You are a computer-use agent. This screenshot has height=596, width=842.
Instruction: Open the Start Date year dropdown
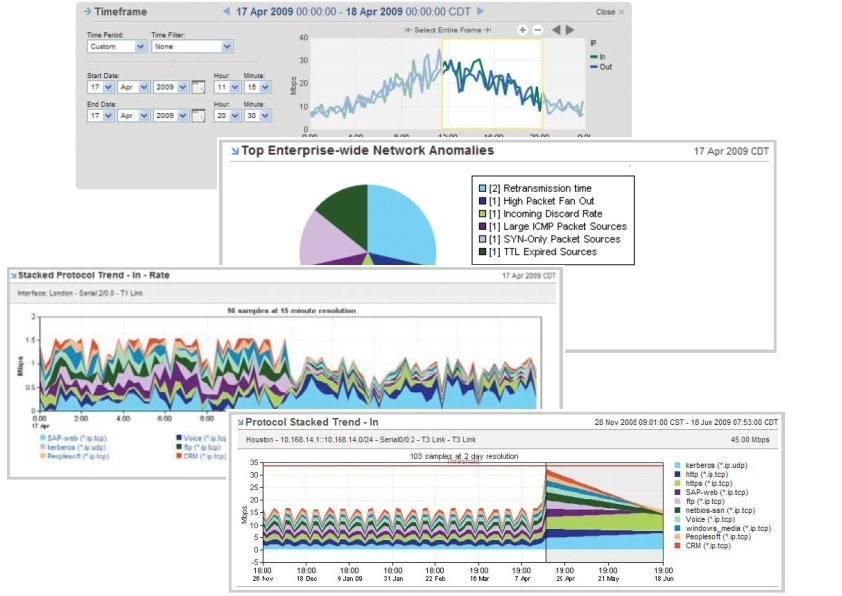tap(171, 87)
